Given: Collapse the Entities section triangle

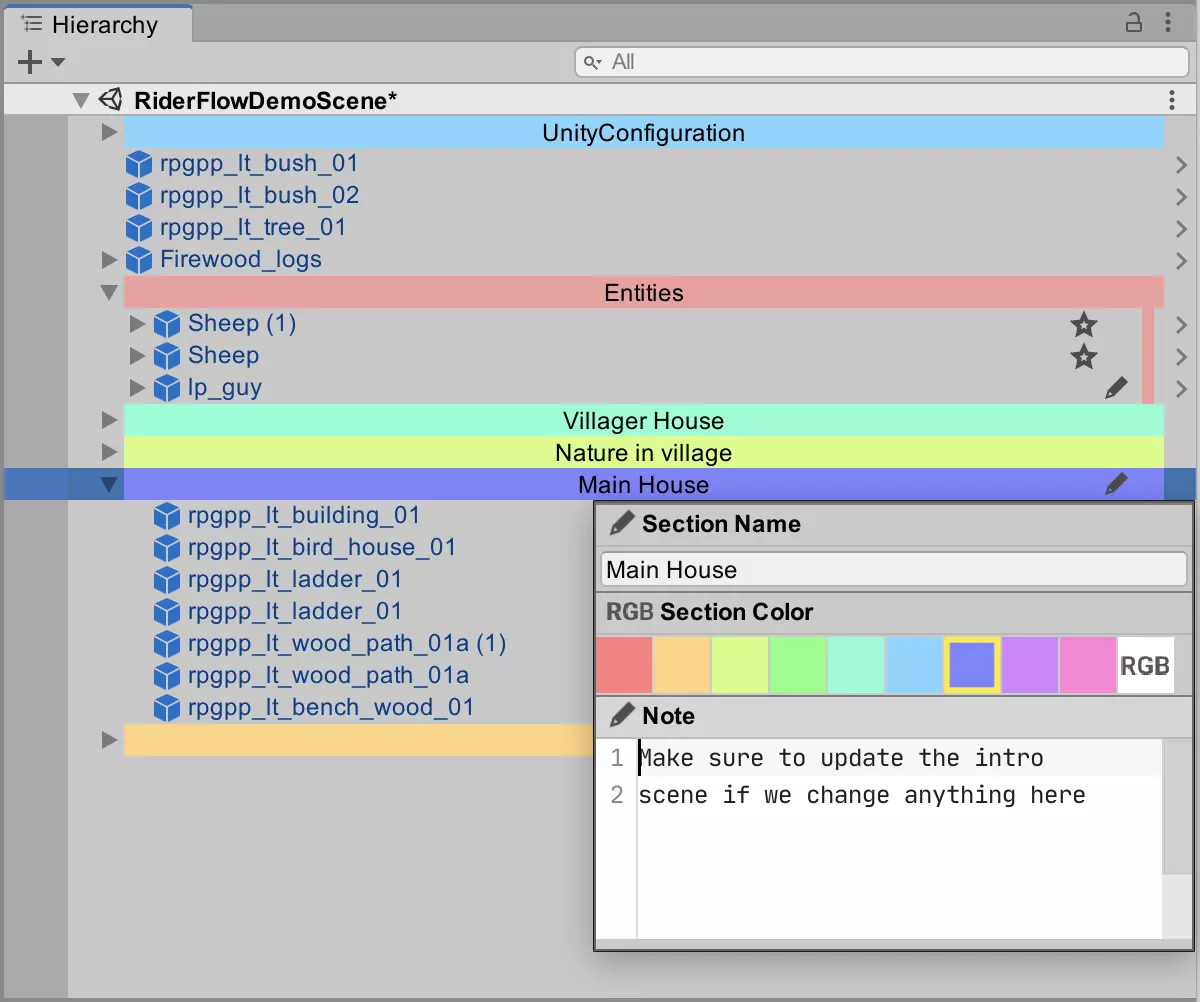Looking at the screenshot, I should tap(109, 292).
